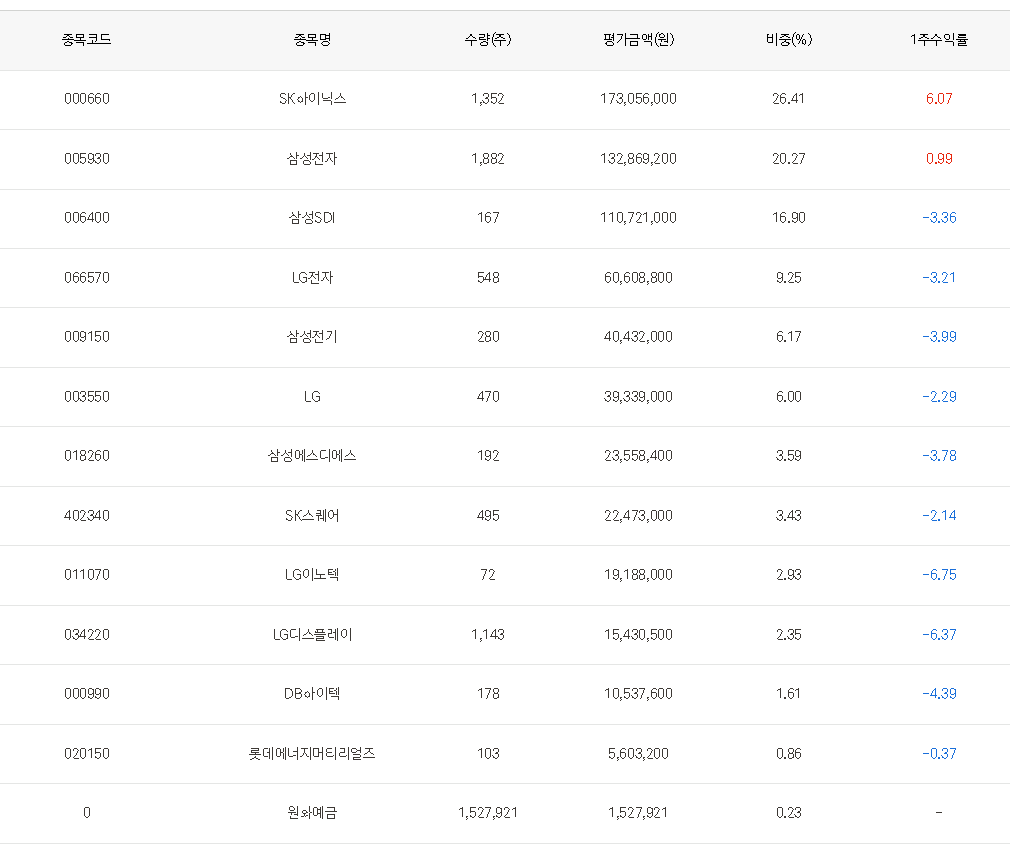1010x854 pixels.
Task: Select the 롯데에너지머티리얼즈 stock name
Action: click(x=312, y=754)
